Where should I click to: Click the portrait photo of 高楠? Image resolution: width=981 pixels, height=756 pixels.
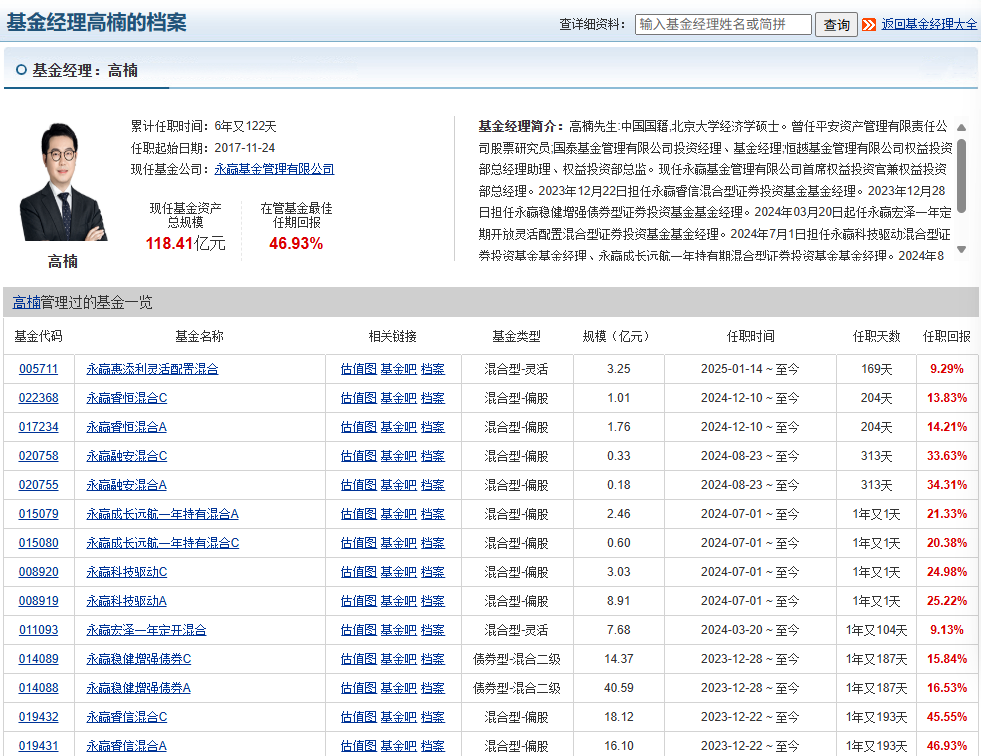pos(63,181)
